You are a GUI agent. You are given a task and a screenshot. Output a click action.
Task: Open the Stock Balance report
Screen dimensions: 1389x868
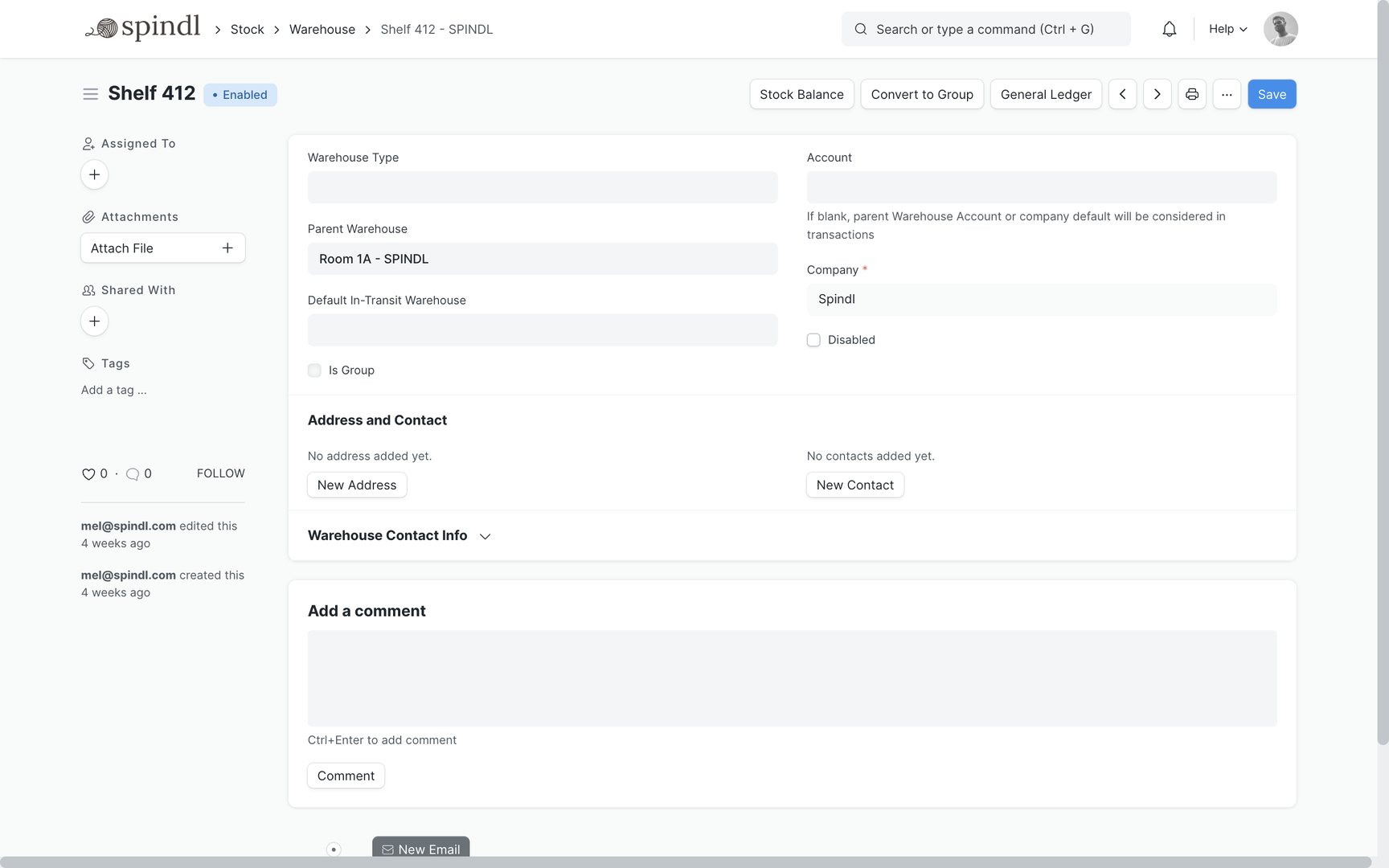point(801,94)
